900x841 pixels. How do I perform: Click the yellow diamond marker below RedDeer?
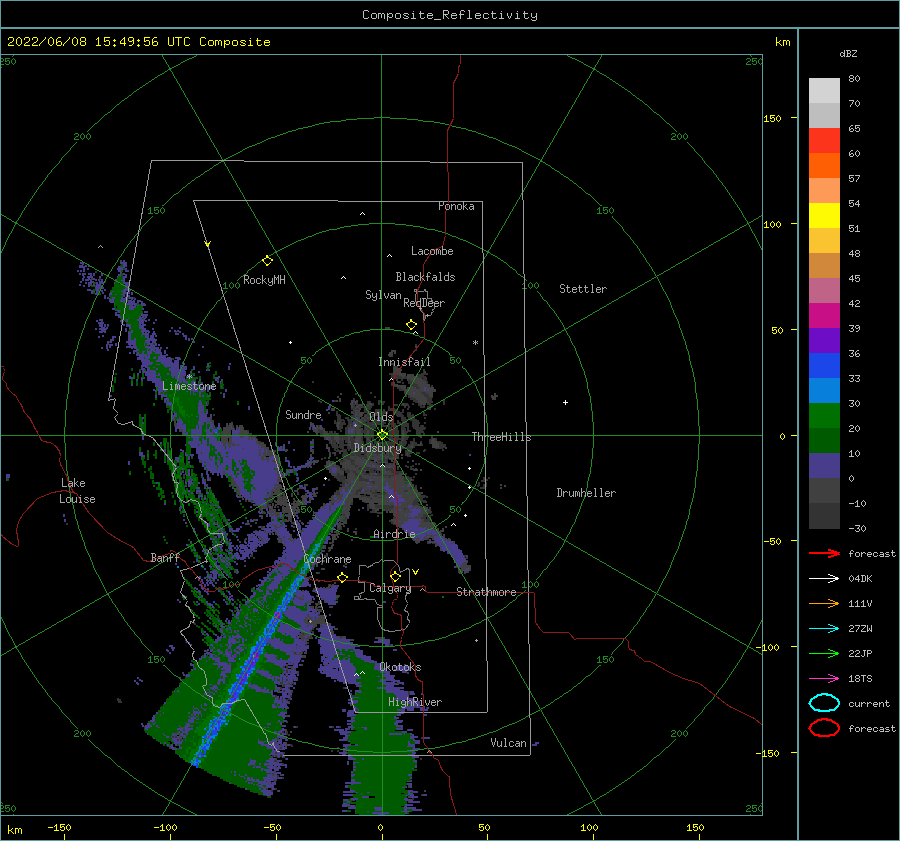tap(411, 325)
